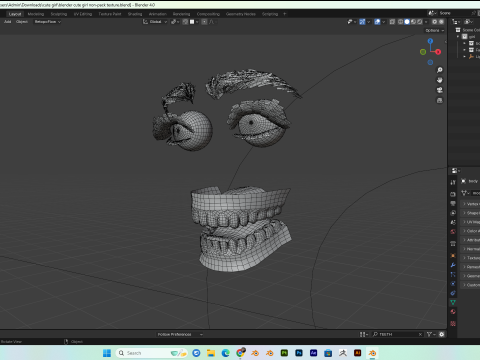Open the View Layer properties tab
The image size is (480, 360).
[x=453, y=213]
